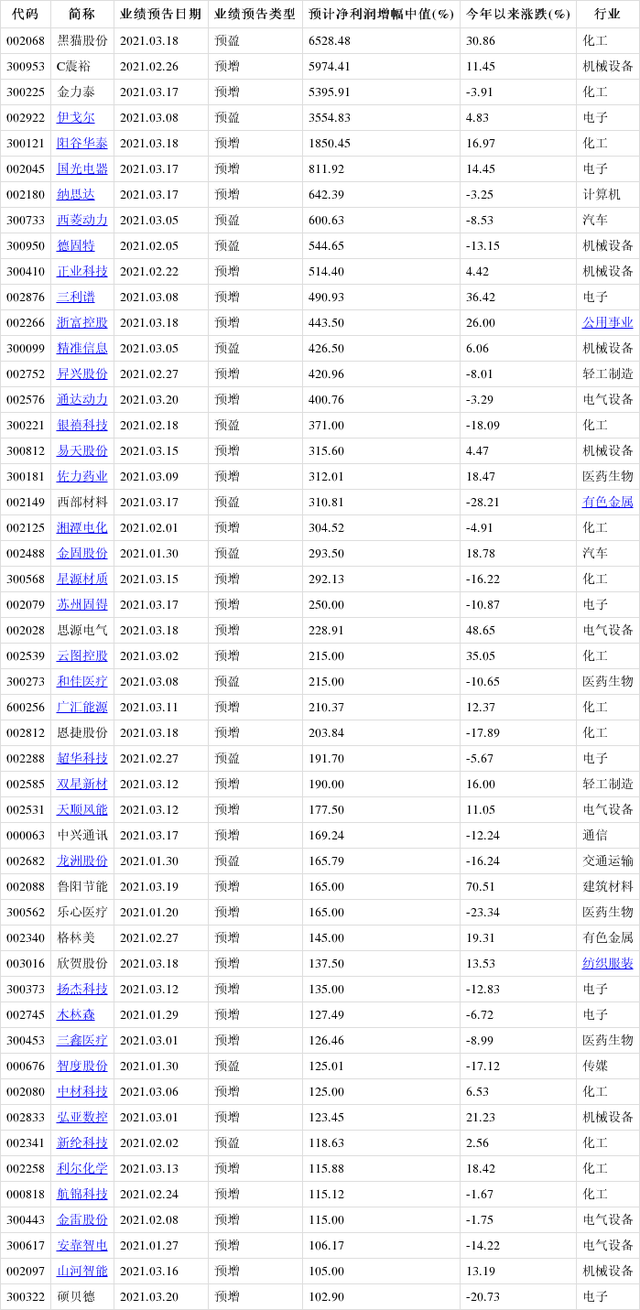Image resolution: width=640 pixels, height=1310 pixels.
Task: Follow the 扬杰科技 link
Action: [82, 989]
